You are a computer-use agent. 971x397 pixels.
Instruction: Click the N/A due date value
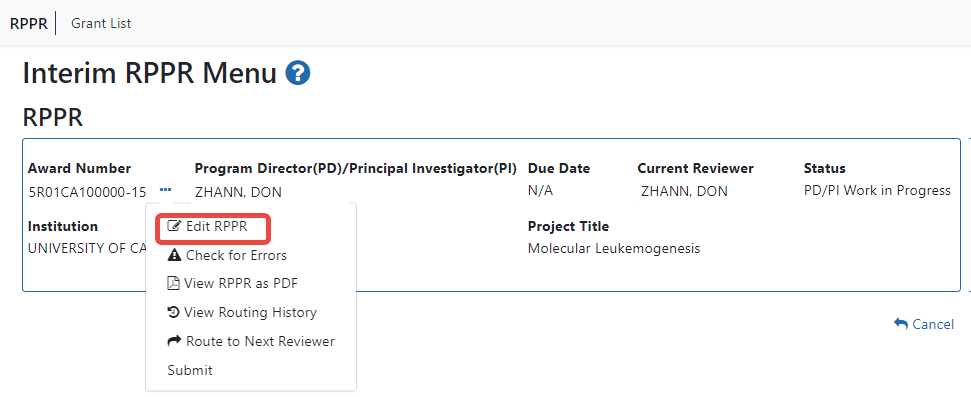540,191
